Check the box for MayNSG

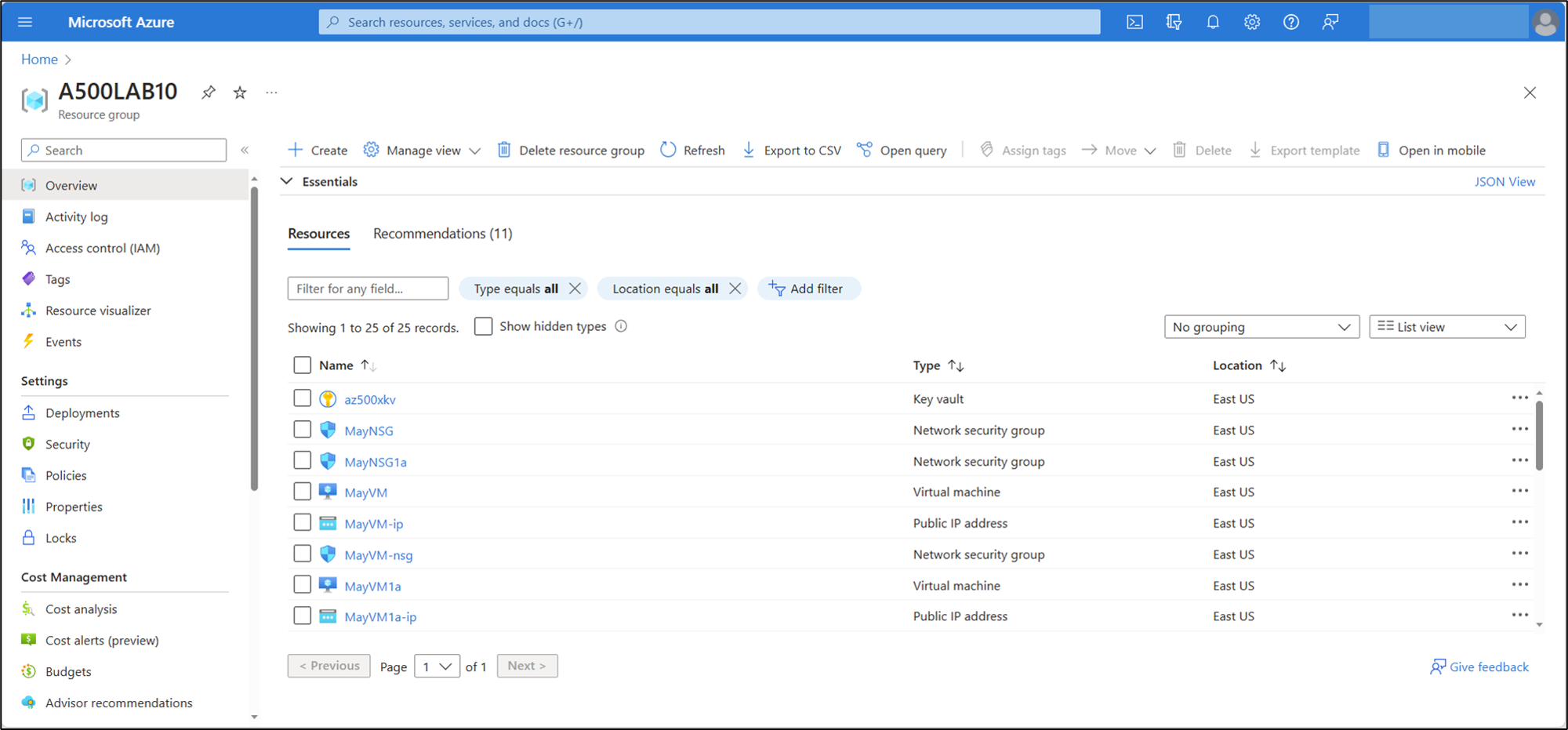303,429
